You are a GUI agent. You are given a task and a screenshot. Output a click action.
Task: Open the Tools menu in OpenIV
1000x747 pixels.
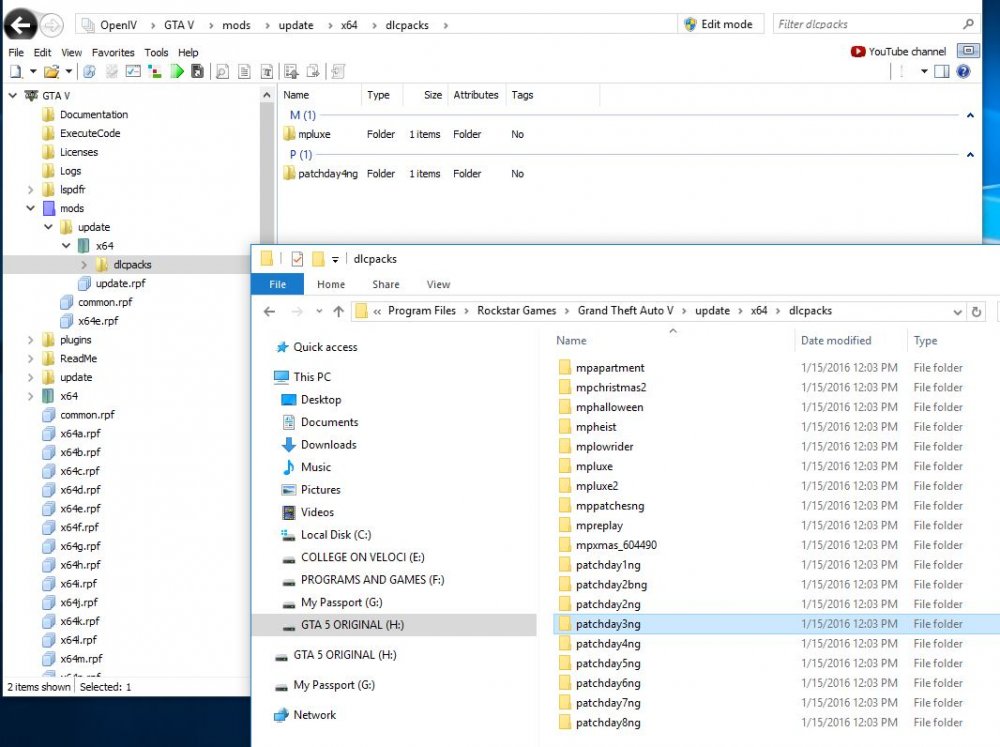(x=156, y=52)
